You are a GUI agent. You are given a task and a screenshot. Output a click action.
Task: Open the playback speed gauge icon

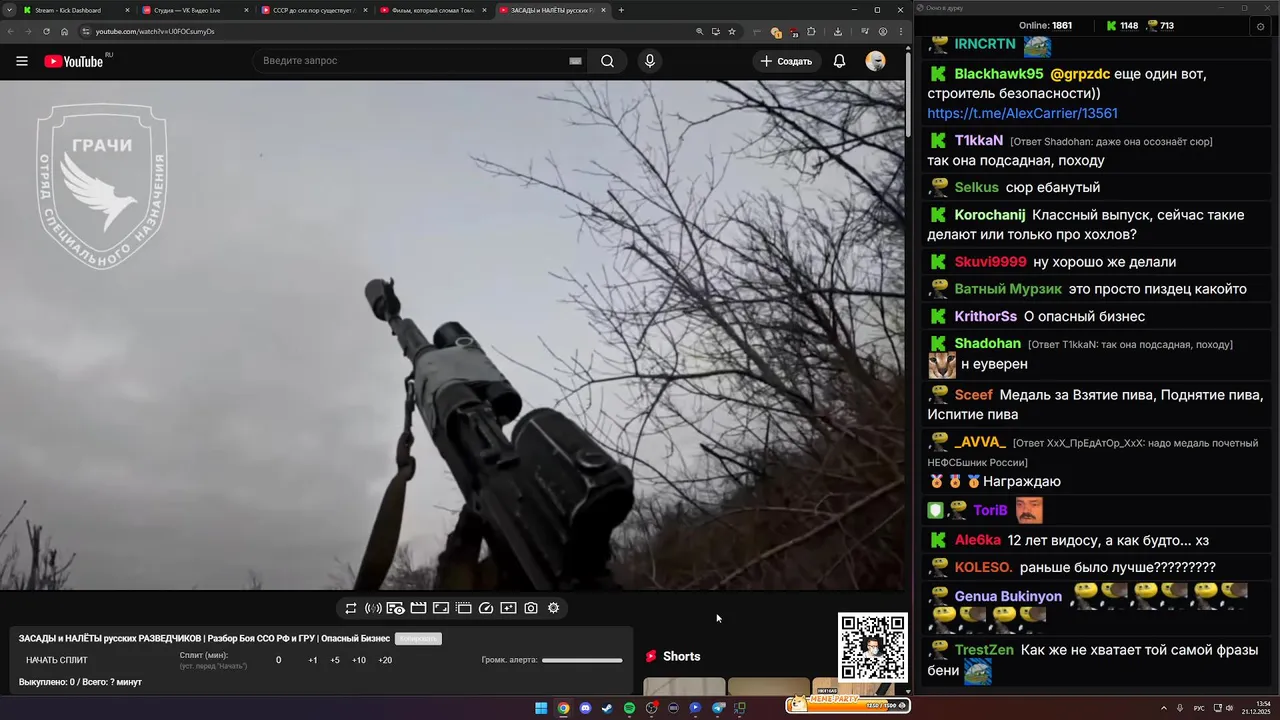(x=486, y=608)
